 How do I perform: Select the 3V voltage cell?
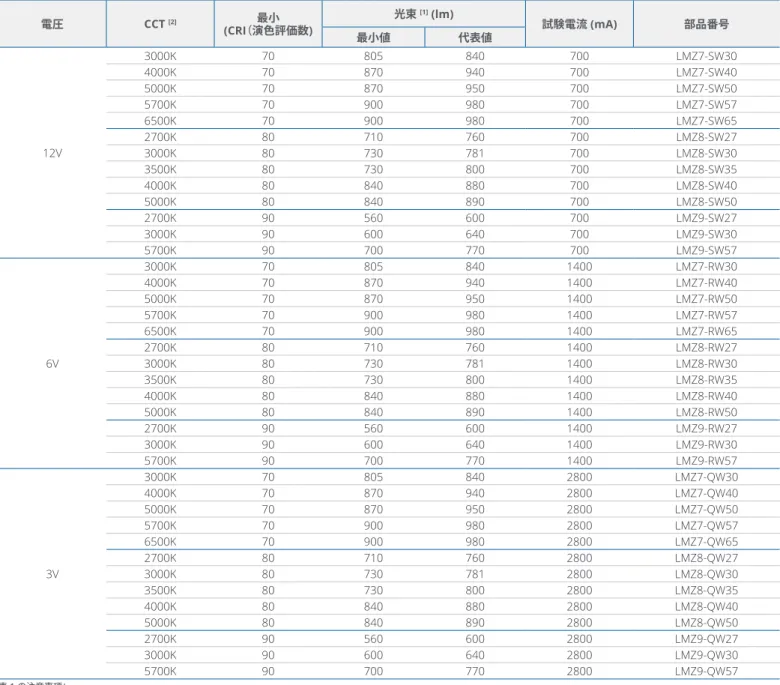pyautogui.click(x=52, y=574)
